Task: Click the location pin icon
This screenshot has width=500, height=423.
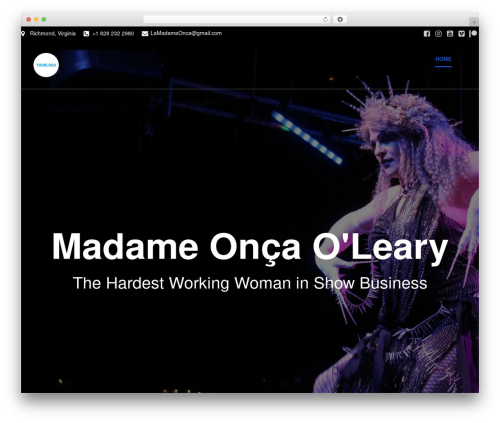Action: click(x=23, y=34)
